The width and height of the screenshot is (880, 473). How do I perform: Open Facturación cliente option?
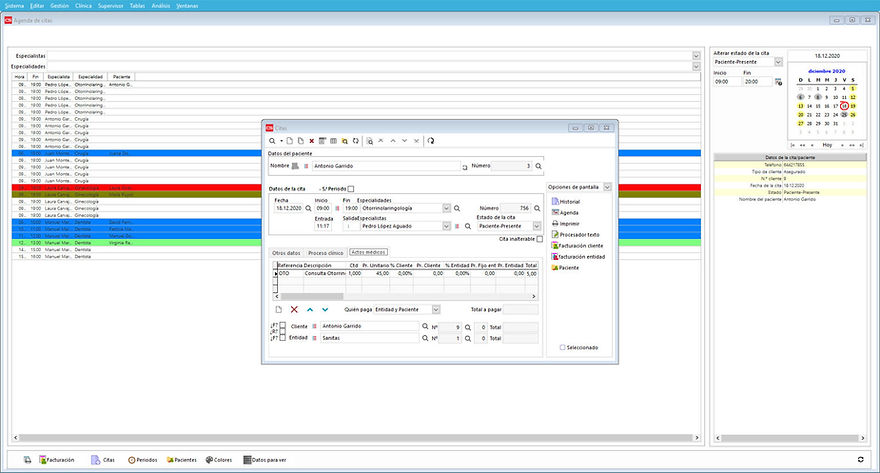click(577, 246)
